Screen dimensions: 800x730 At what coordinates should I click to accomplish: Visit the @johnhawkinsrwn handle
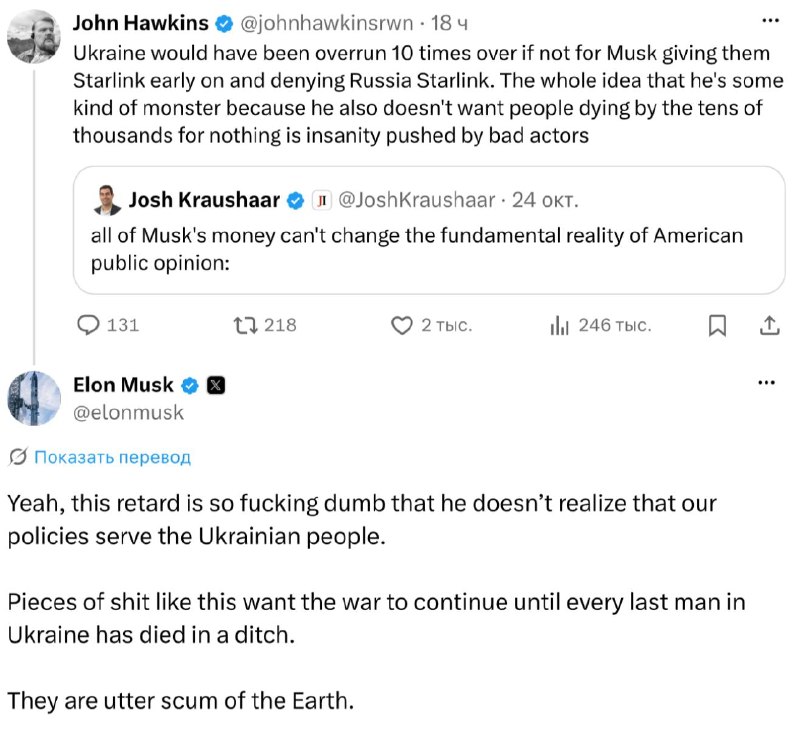327,23
